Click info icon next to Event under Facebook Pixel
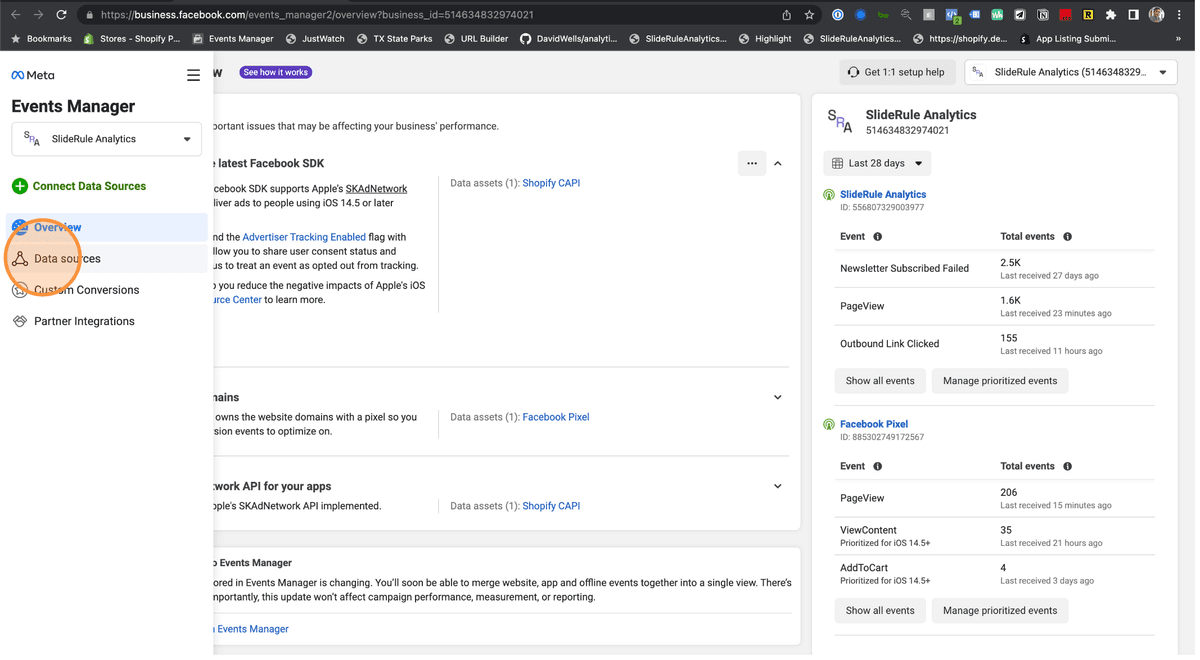 point(878,466)
